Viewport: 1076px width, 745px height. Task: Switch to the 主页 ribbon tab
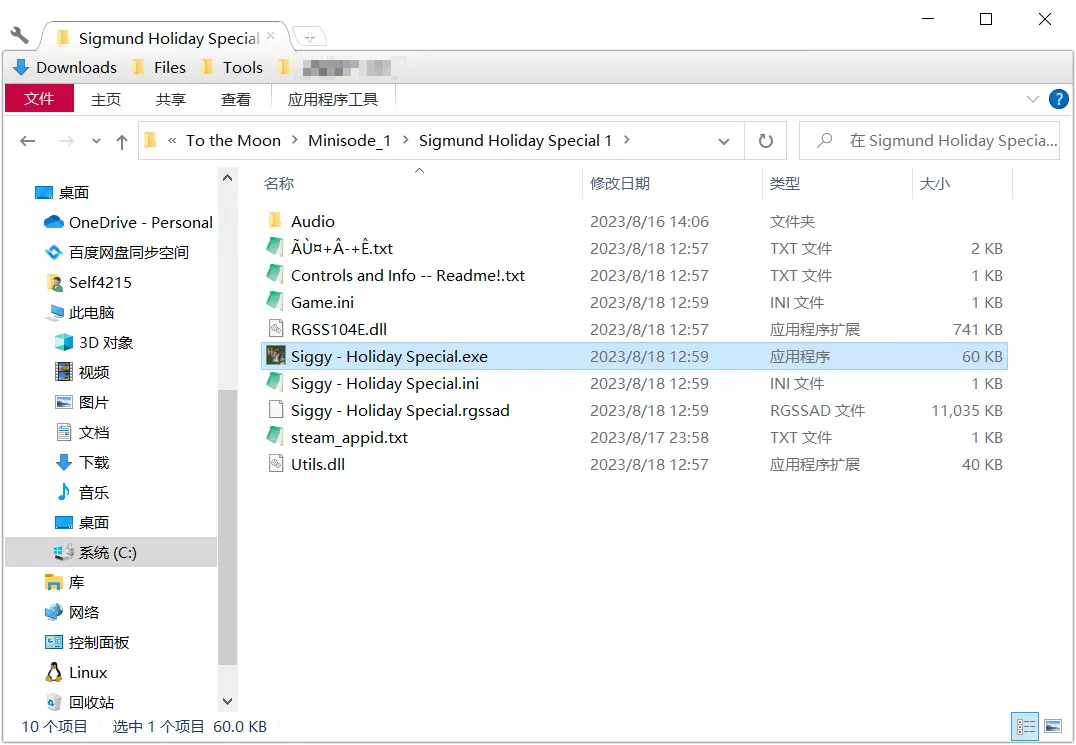click(106, 99)
